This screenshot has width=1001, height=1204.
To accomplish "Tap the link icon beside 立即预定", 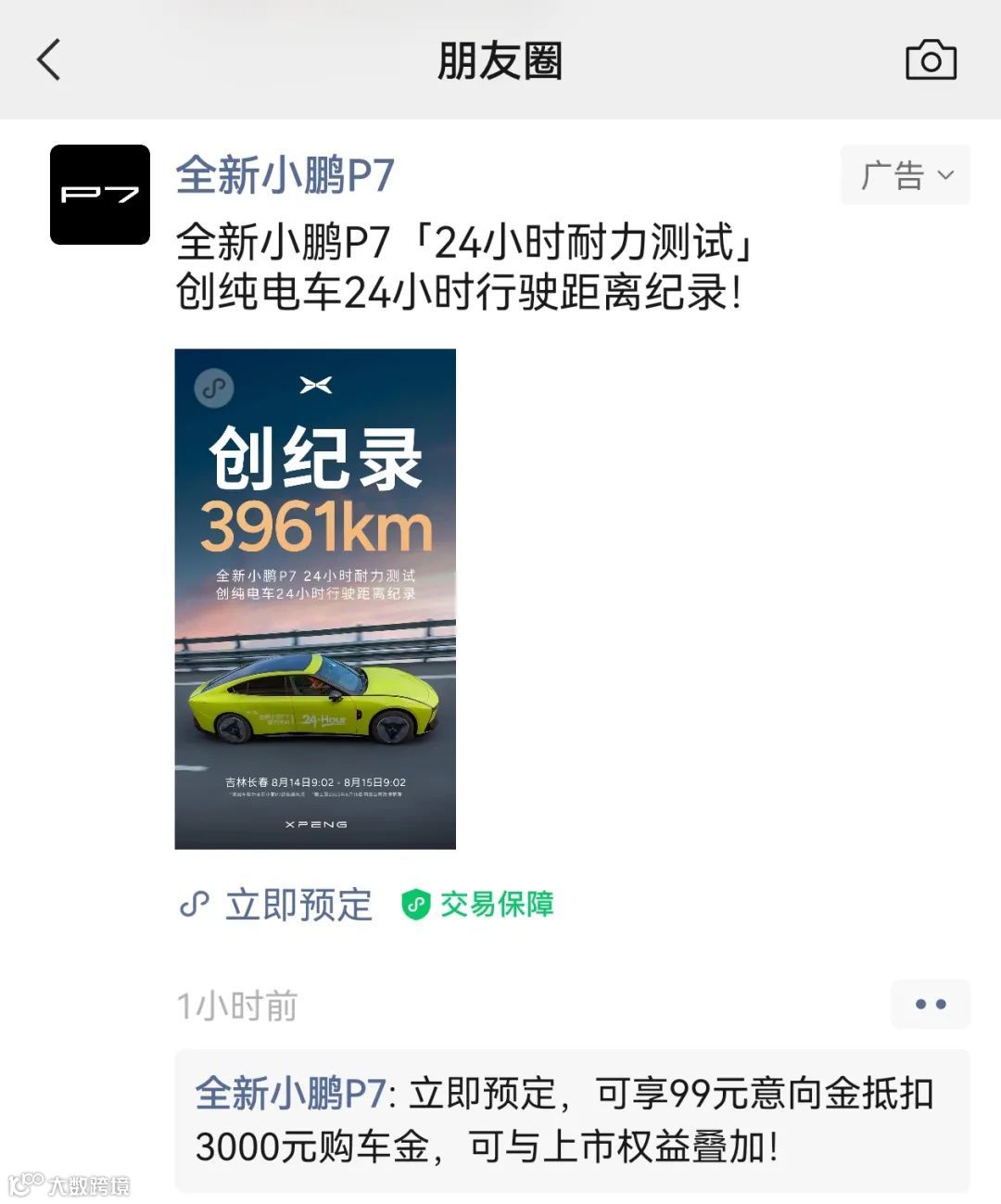I will 195,904.
